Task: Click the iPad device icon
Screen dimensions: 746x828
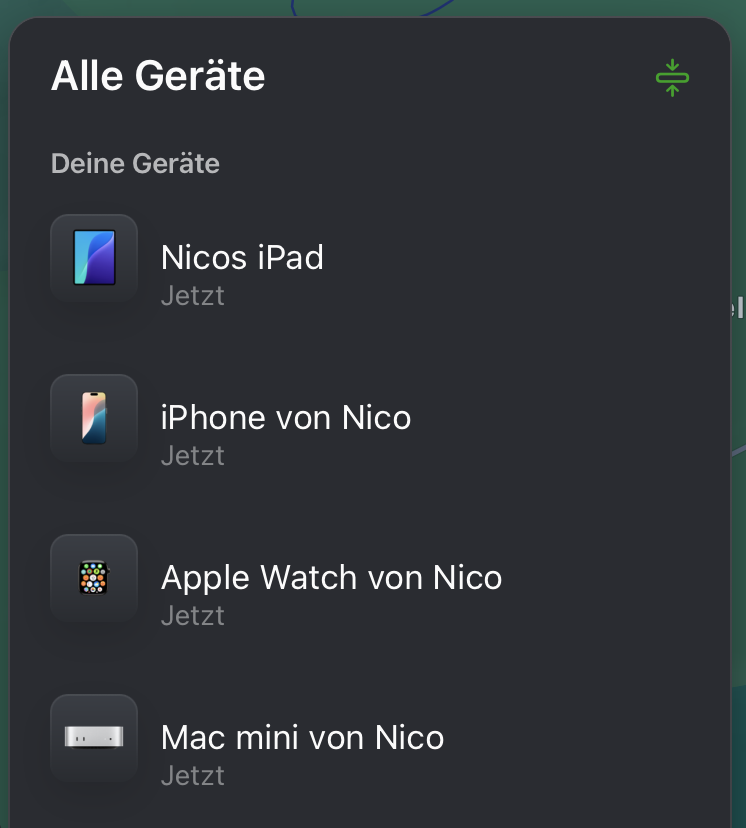Action: [94, 258]
